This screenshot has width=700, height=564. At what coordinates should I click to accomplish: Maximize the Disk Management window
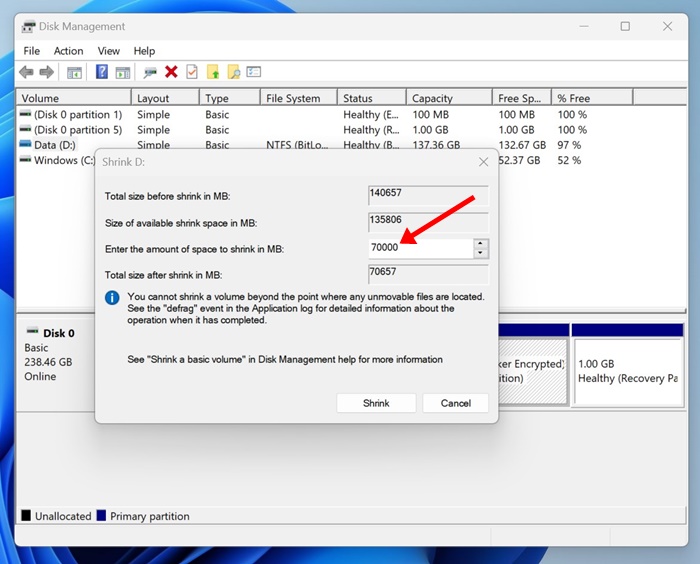pos(625,26)
